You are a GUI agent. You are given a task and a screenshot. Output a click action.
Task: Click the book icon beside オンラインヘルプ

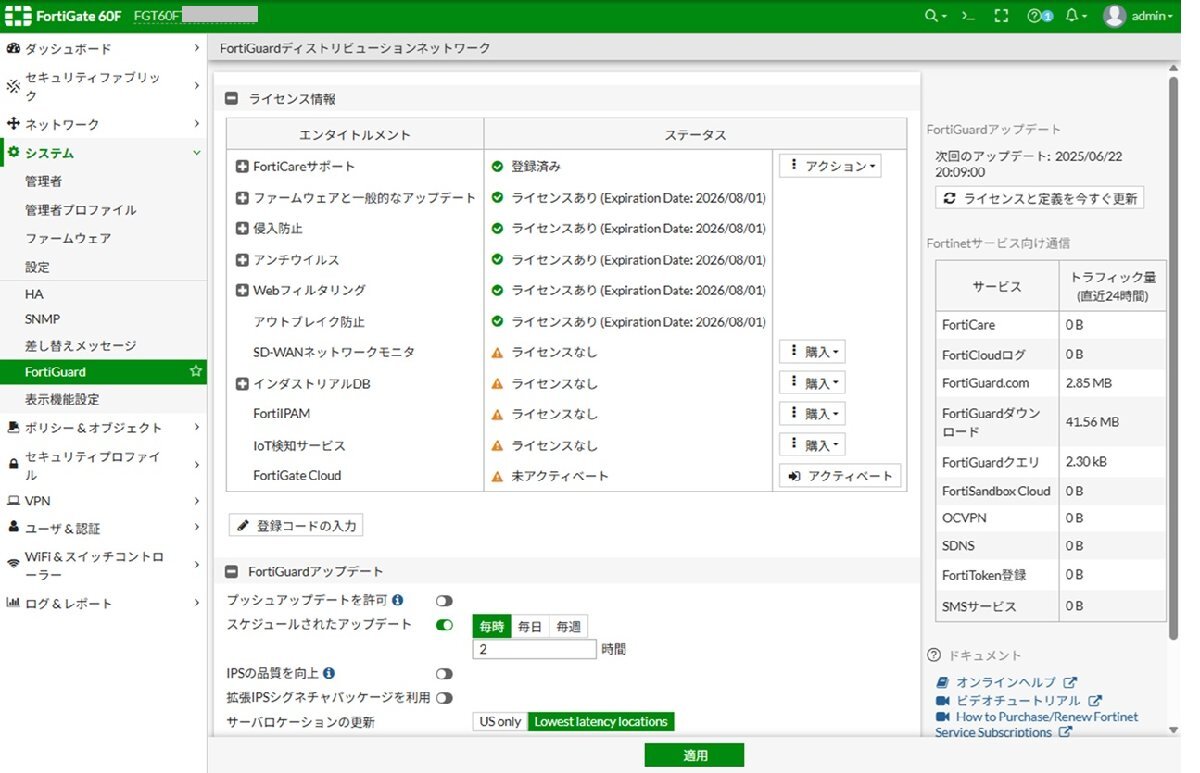coord(942,683)
